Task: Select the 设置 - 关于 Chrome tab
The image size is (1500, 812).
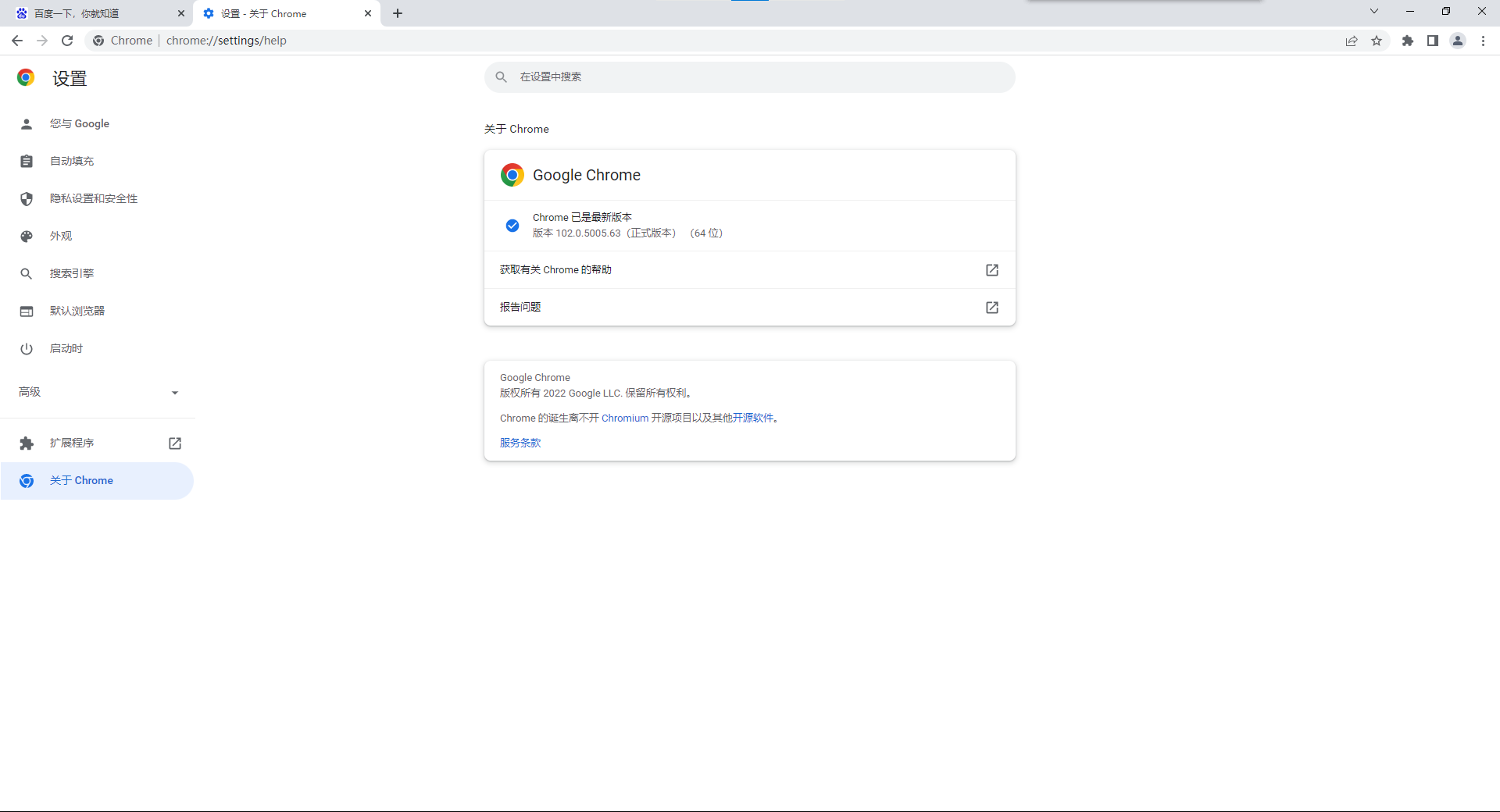Action: pos(287,13)
